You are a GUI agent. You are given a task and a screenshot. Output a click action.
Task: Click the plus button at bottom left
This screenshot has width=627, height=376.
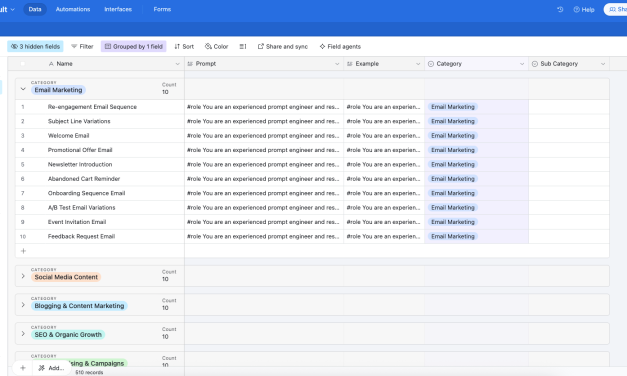point(23,368)
